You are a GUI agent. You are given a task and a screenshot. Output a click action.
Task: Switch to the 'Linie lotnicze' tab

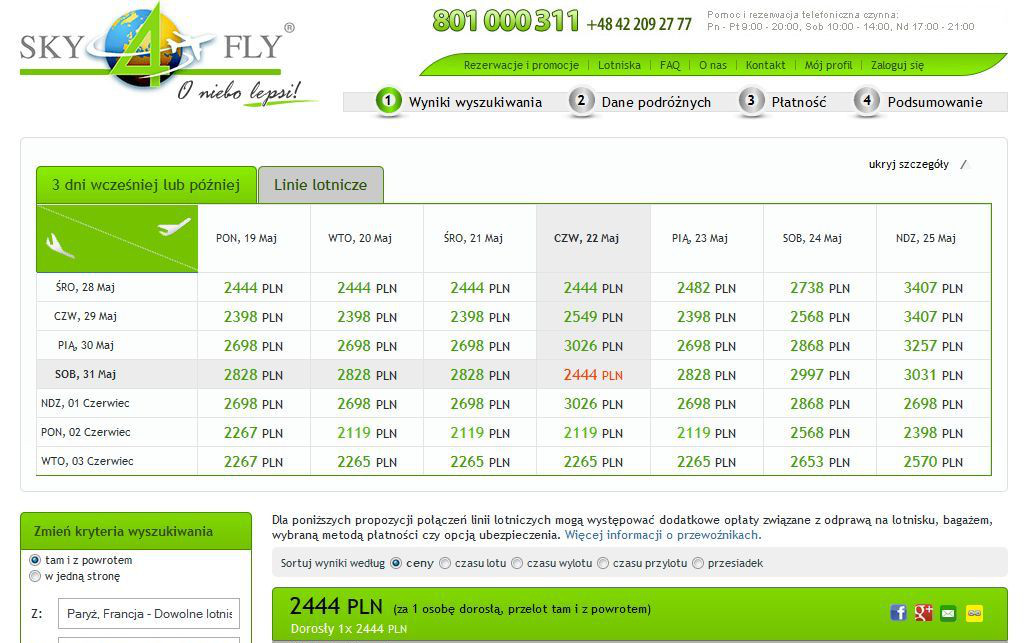point(320,185)
